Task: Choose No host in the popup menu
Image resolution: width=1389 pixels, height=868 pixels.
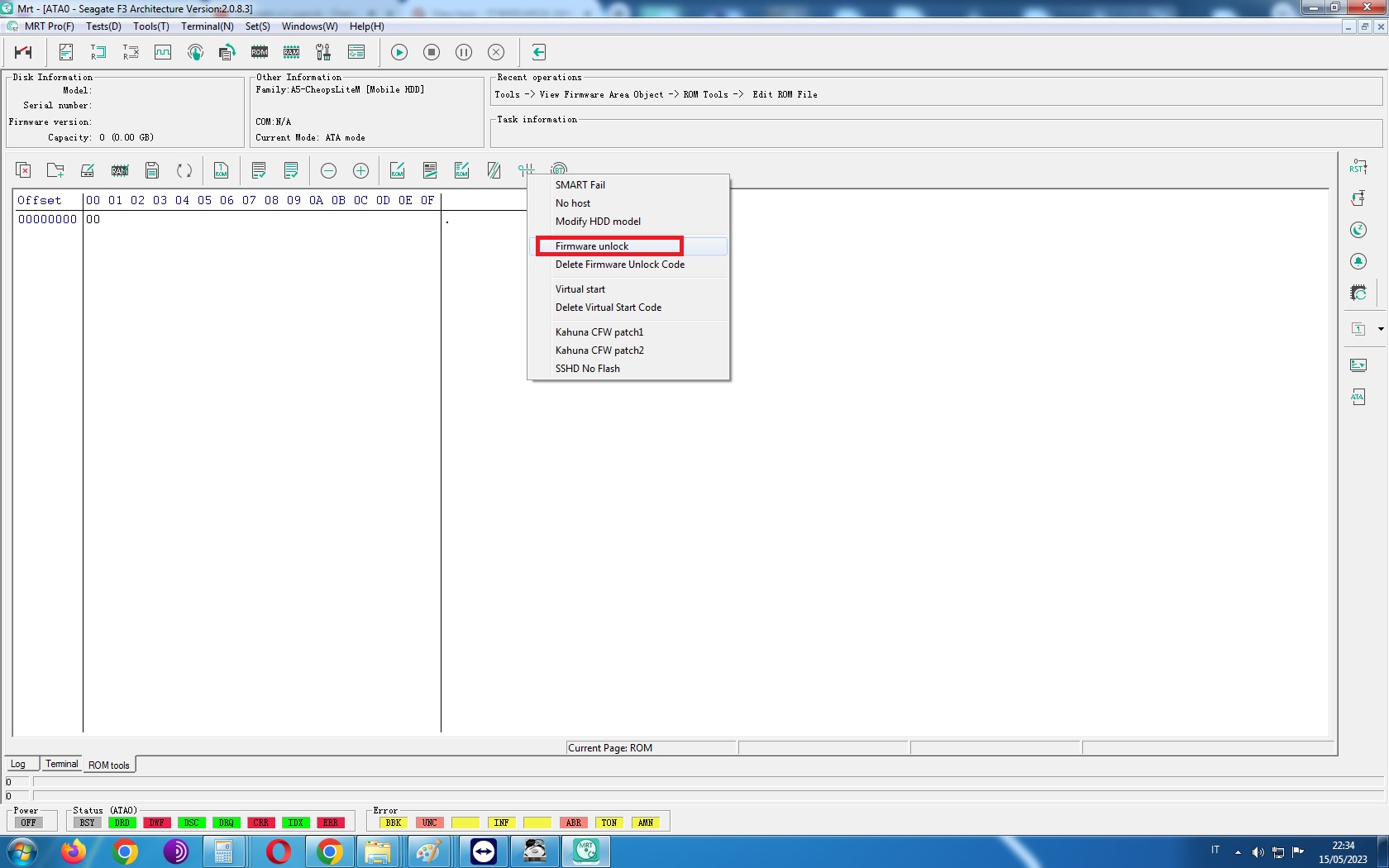Action: tap(628, 203)
